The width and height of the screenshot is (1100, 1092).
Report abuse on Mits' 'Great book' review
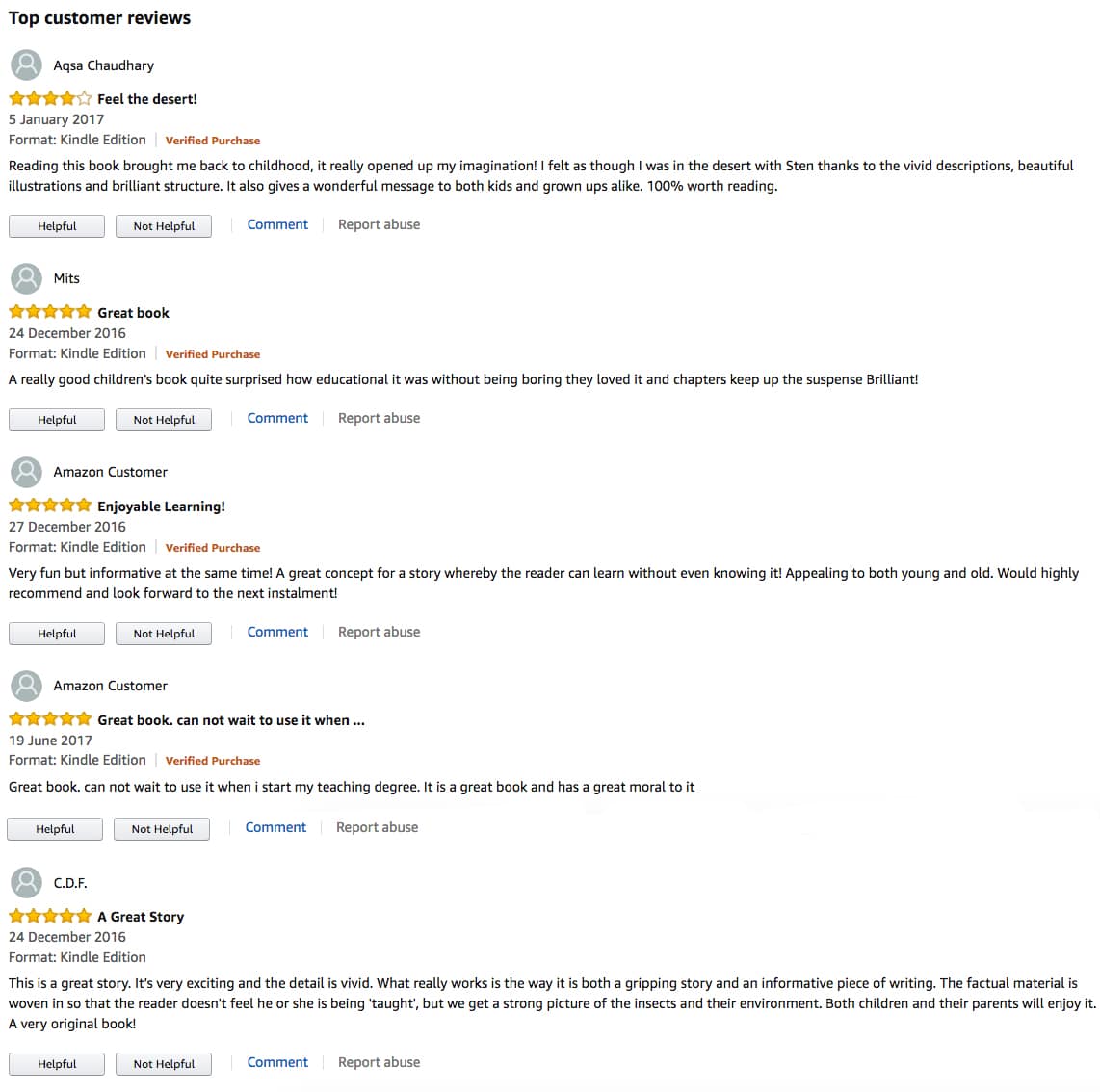pyautogui.click(x=379, y=418)
